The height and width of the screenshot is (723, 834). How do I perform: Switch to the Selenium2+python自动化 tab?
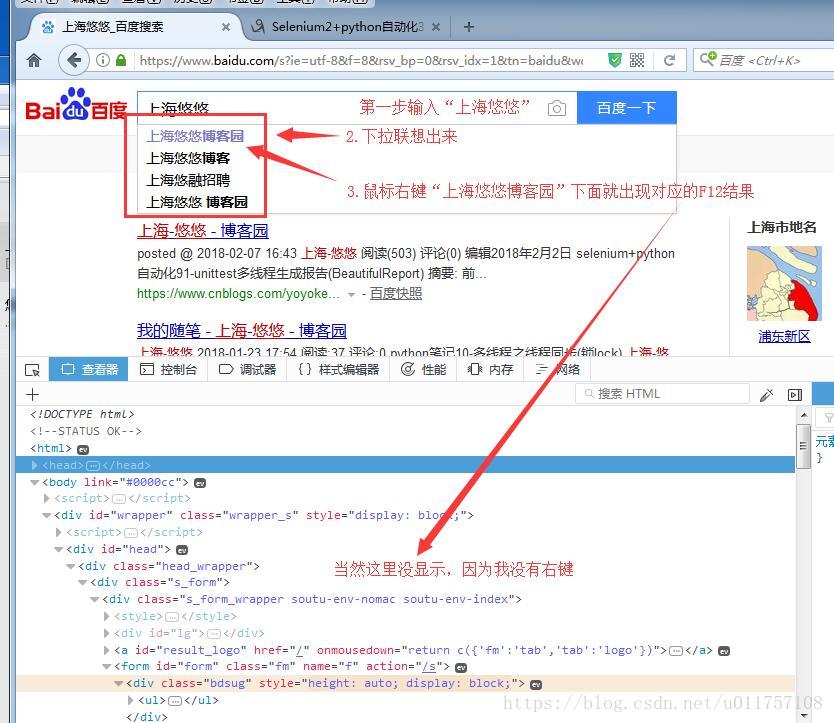(x=348, y=27)
